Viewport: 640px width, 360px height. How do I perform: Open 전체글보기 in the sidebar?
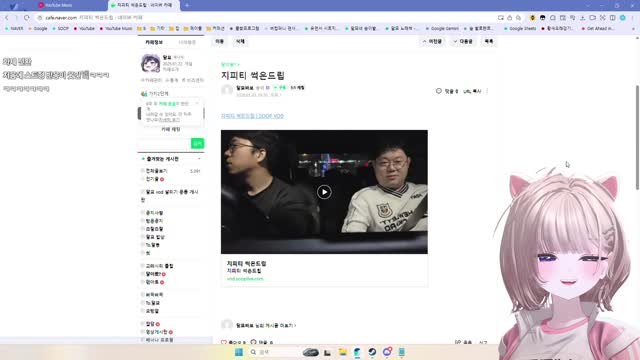coord(156,171)
